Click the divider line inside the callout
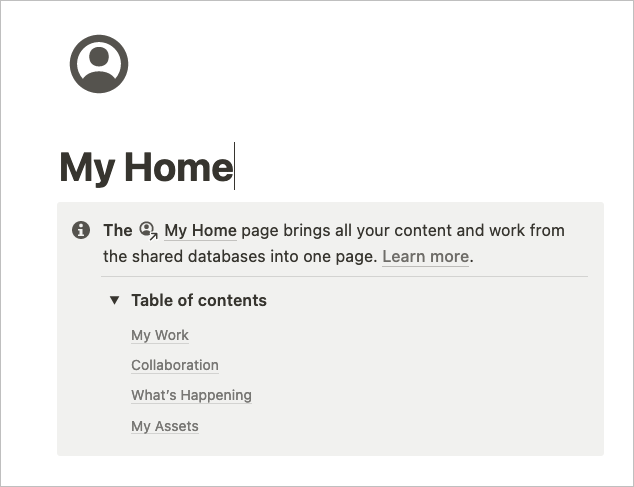This screenshot has width=634, height=487. [x=344, y=277]
